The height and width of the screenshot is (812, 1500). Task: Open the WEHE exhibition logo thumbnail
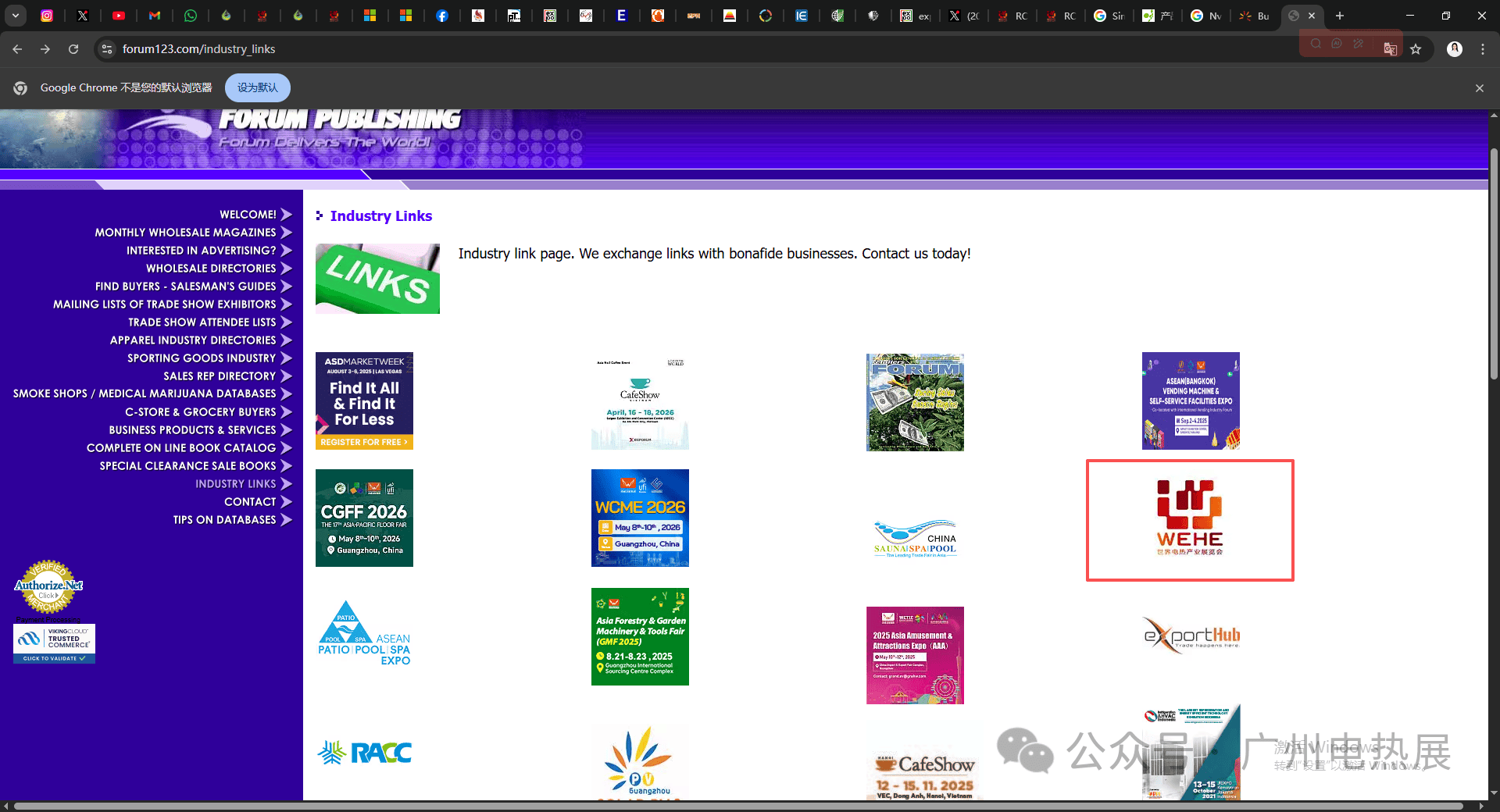1190,520
